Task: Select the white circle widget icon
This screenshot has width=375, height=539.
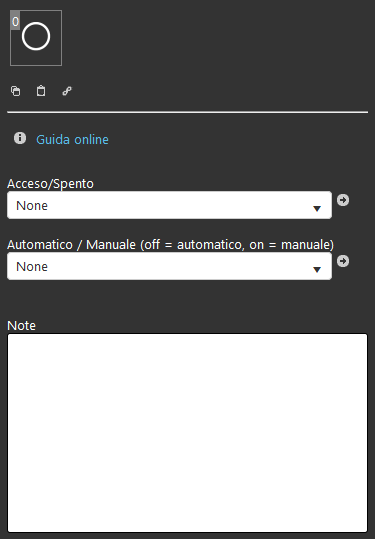Action: click(36, 36)
